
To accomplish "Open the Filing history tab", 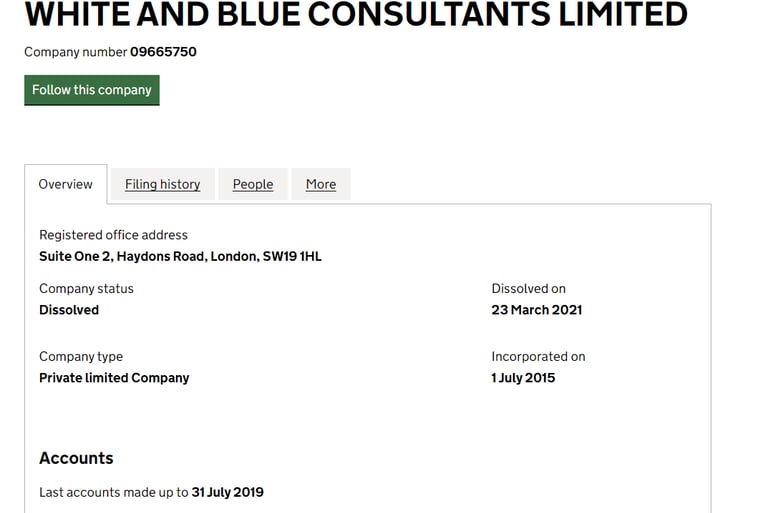I will coord(162,184).
